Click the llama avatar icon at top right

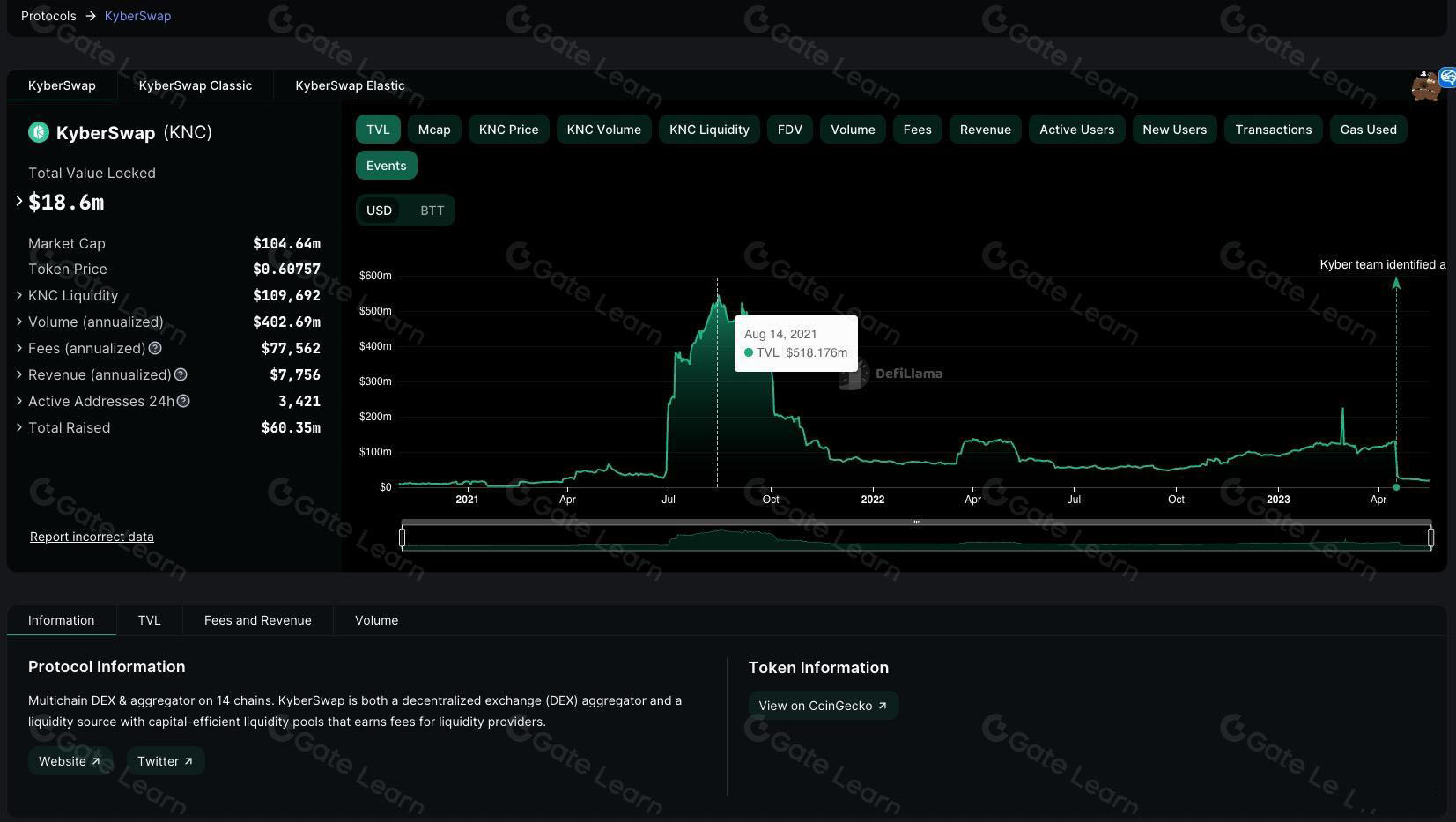[1424, 87]
